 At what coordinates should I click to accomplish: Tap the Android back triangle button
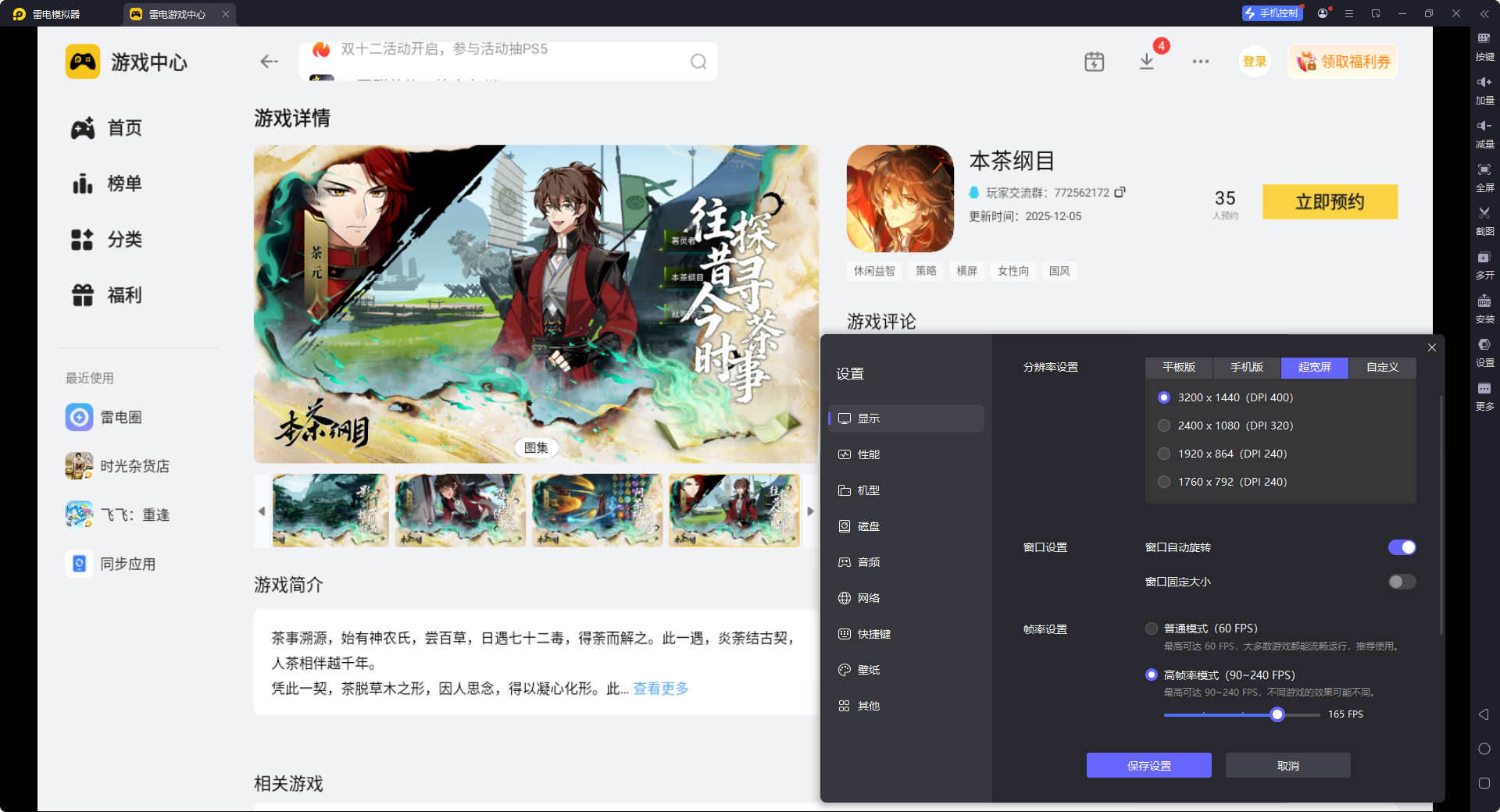[1484, 714]
